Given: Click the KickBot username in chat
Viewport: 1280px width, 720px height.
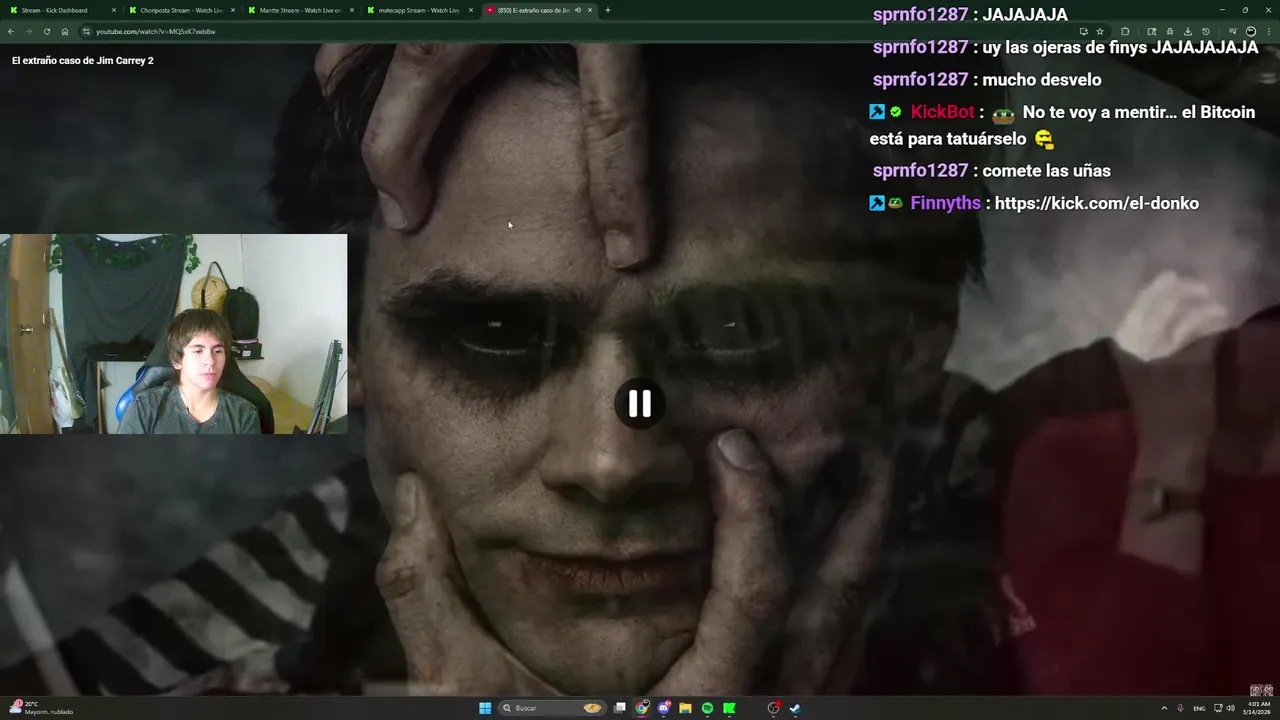Looking at the screenshot, I should (x=942, y=112).
